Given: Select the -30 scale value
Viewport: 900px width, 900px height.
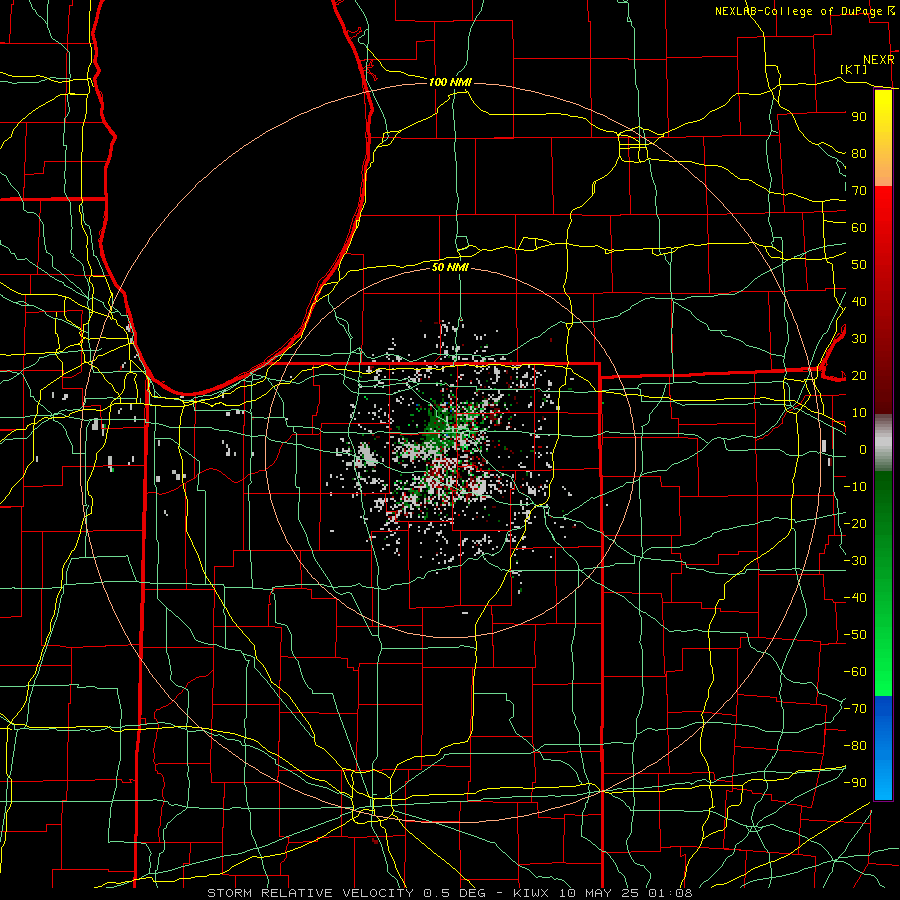Looking at the screenshot, I should tap(855, 561).
